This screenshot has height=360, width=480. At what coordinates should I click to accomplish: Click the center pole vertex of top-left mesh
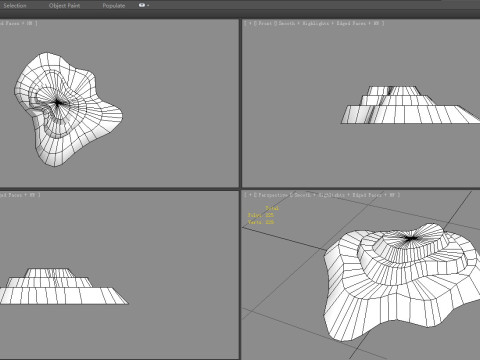coord(58,103)
